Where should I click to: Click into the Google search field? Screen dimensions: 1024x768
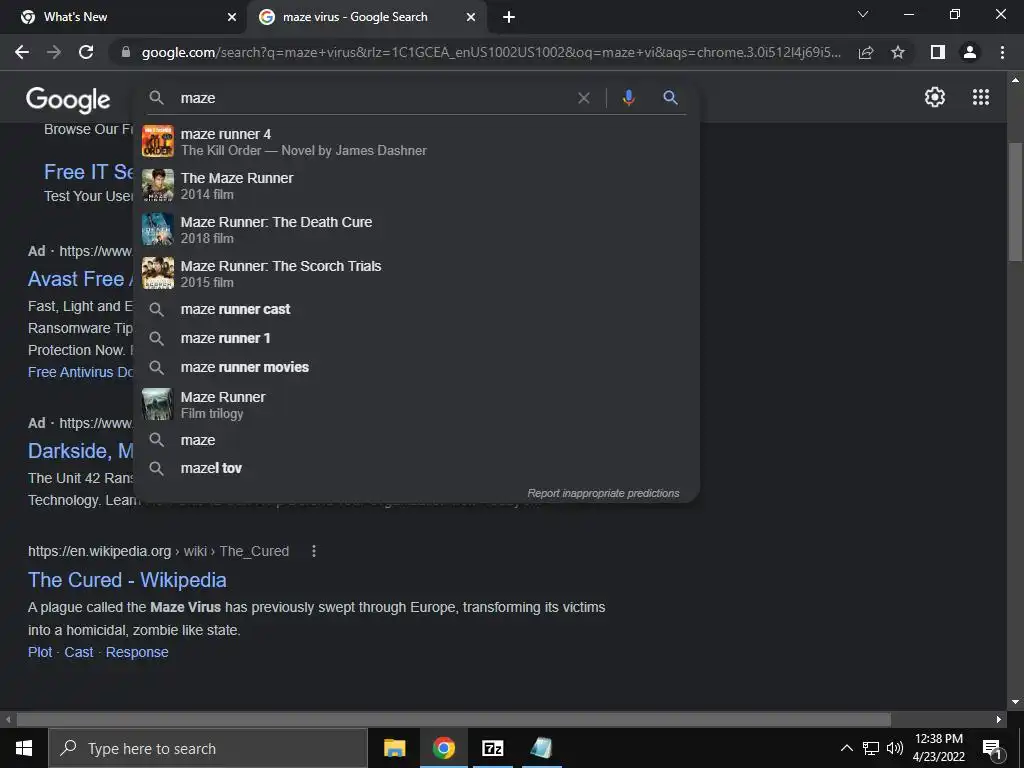(x=376, y=98)
